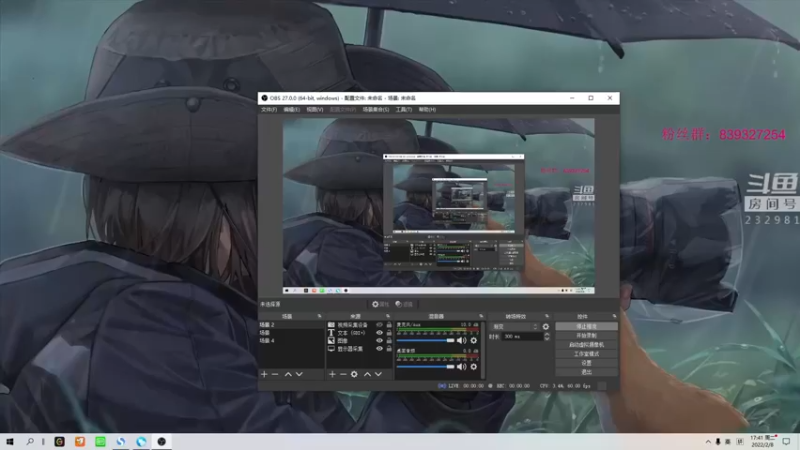Viewport: 800px width, 450px height.
Task: Click the Start Virtual Camera button
Action: click(x=586, y=344)
